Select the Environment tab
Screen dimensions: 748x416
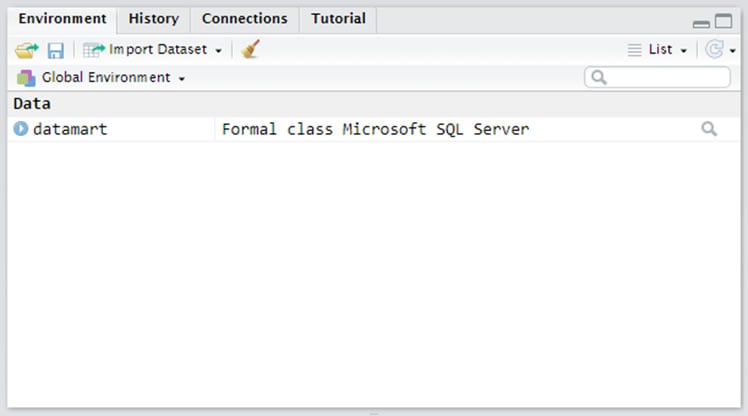[x=62, y=19]
